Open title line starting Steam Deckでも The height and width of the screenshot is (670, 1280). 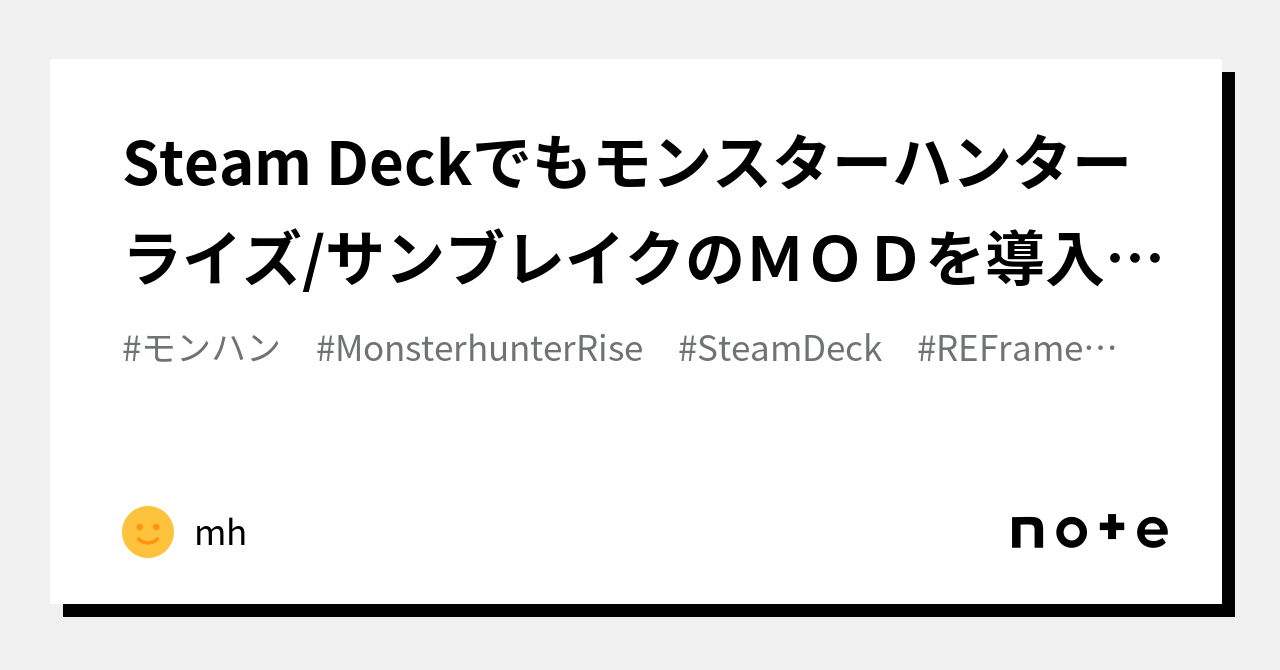pyautogui.click(x=627, y=165)
